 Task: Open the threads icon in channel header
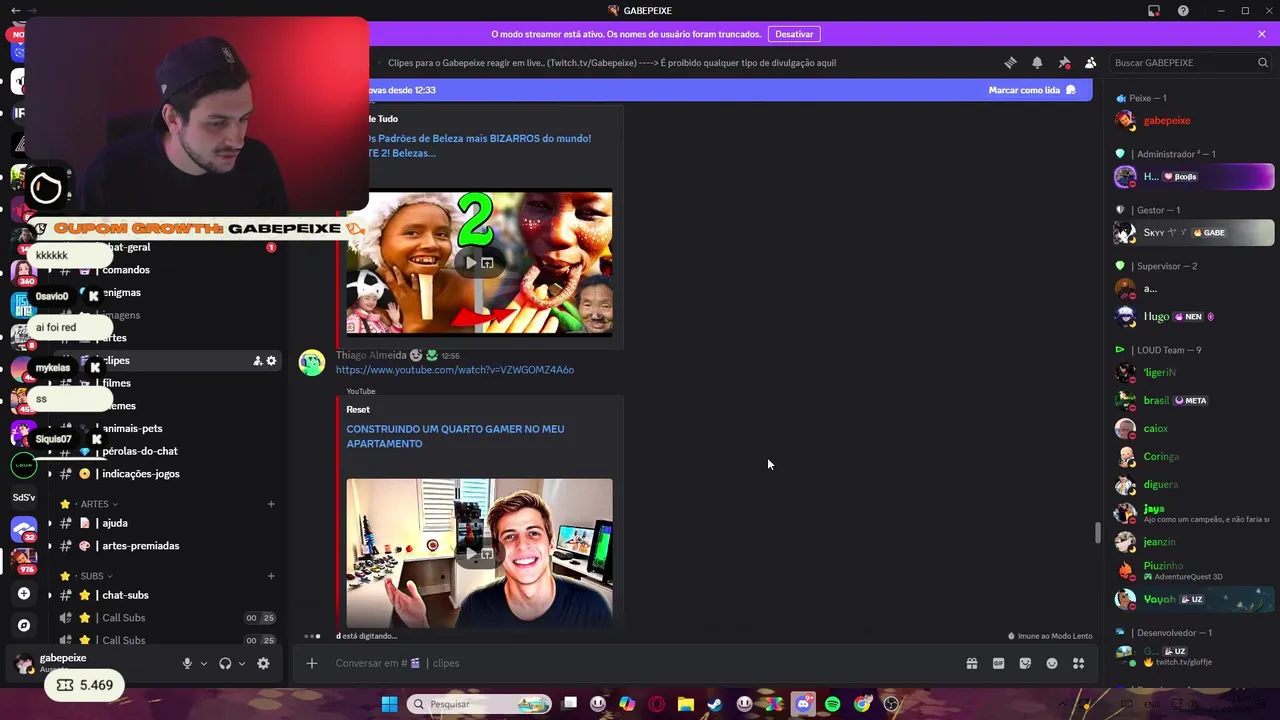point(1010,62)
